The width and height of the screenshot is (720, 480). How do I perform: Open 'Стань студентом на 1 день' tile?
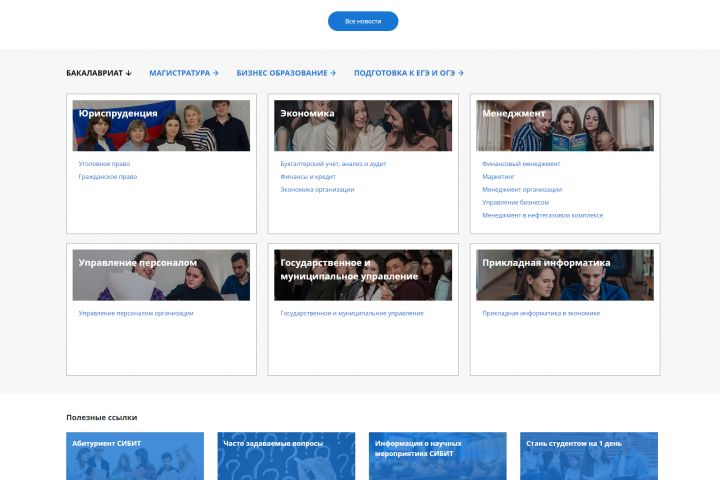point(589,456)
